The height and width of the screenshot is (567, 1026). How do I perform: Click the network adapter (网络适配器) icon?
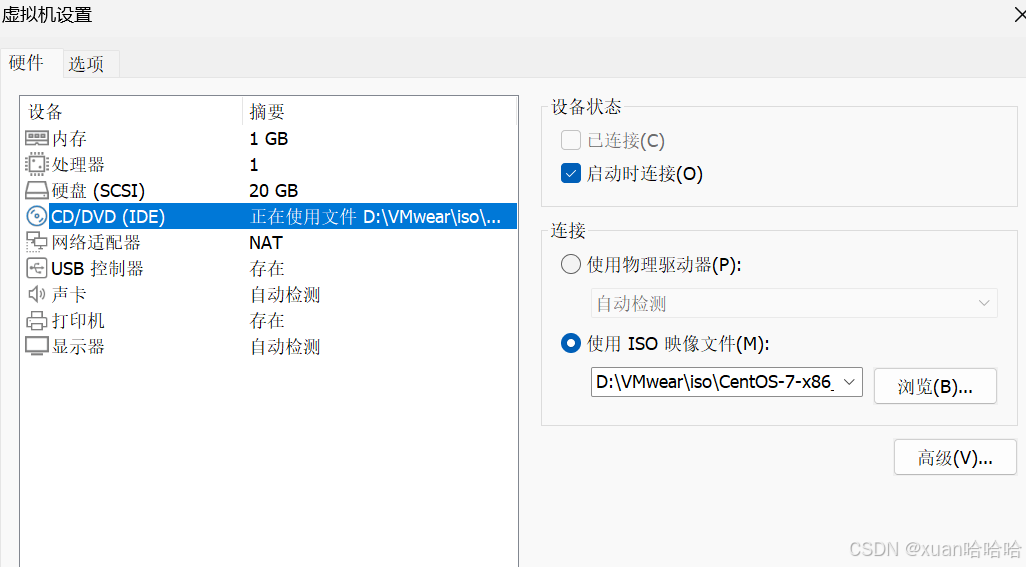pyautogui.click(x=37, y=242)
